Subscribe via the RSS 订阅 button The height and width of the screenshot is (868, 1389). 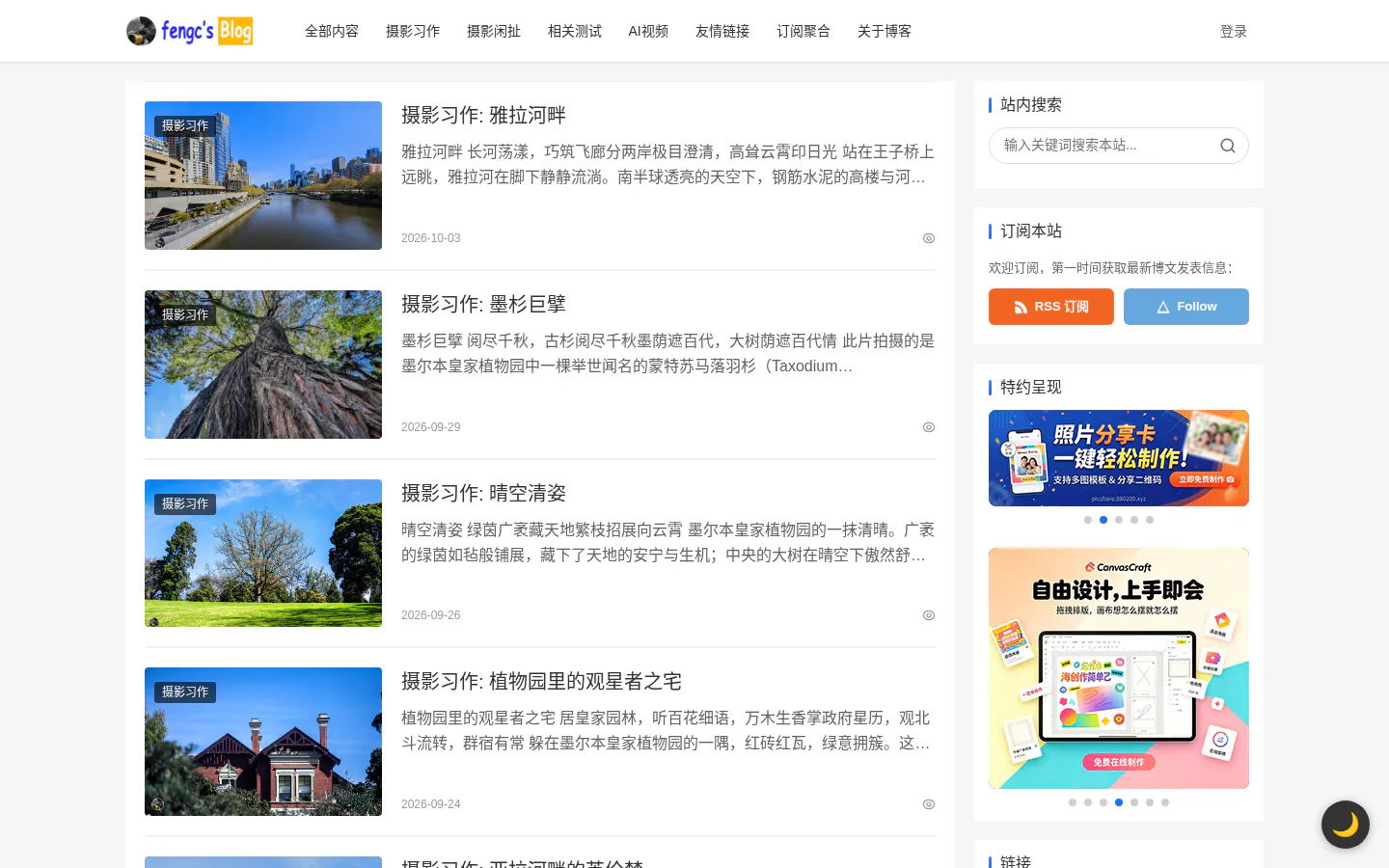[1051, 307]
